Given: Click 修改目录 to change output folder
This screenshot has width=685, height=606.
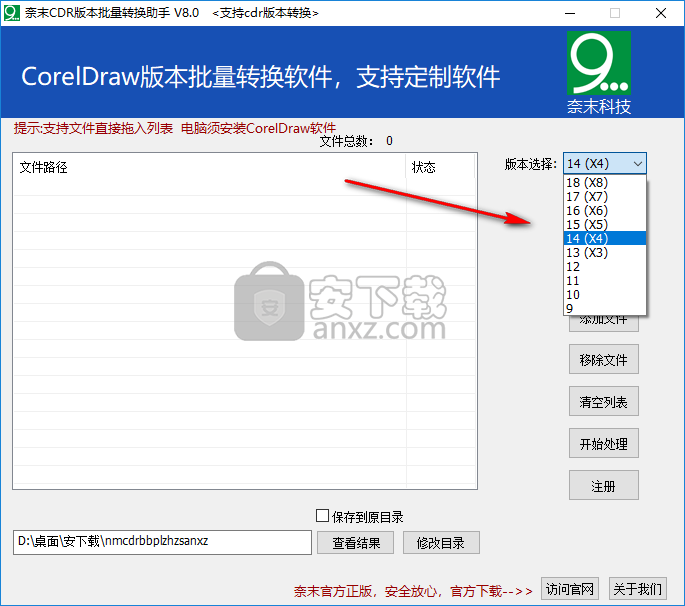Looking at the screenshot, I should tap(441, 542).
